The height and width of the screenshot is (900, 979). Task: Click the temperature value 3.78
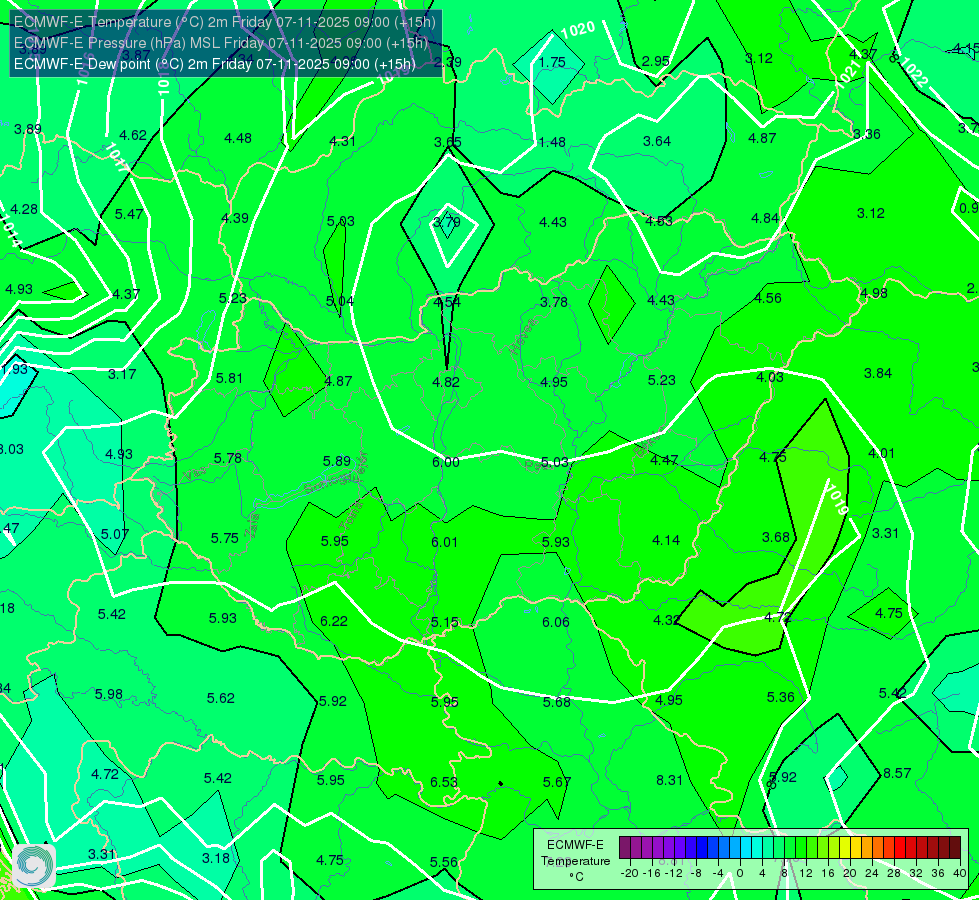coord(554,302)
